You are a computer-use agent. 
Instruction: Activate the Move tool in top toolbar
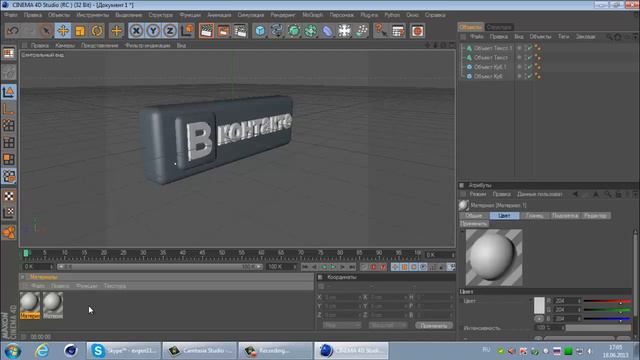[63, 31]
